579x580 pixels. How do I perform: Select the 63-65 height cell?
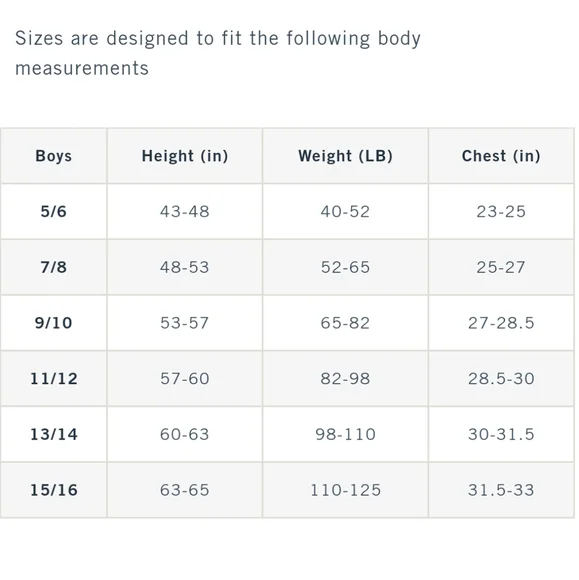pyautogui.click(x=185, y=490)
